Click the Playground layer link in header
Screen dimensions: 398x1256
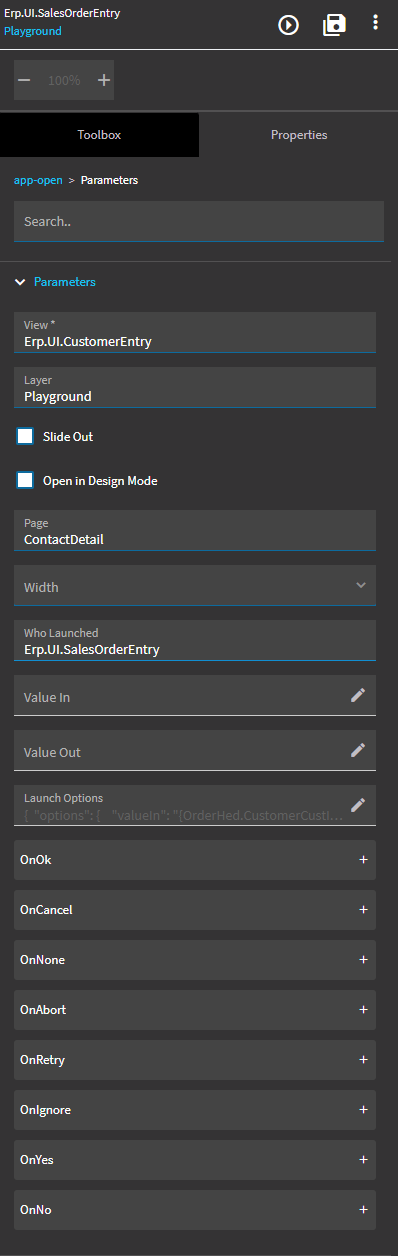(x=32, y=31)
